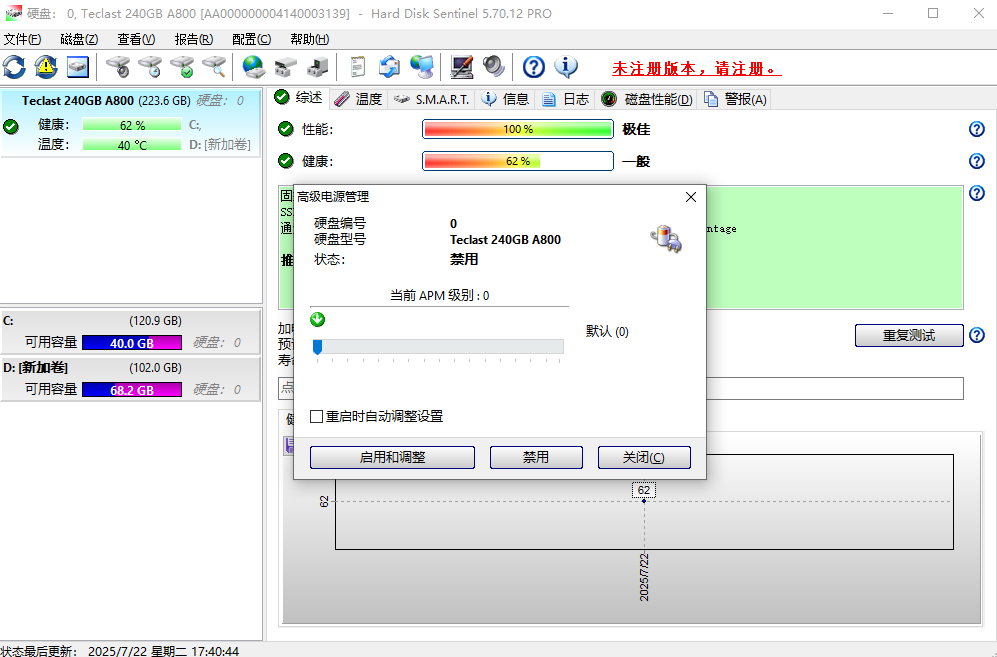Select the D: [新加卷] partition entry
Image resolution: width=997 pixels, height=657 pixels.
tap(130, 379)
